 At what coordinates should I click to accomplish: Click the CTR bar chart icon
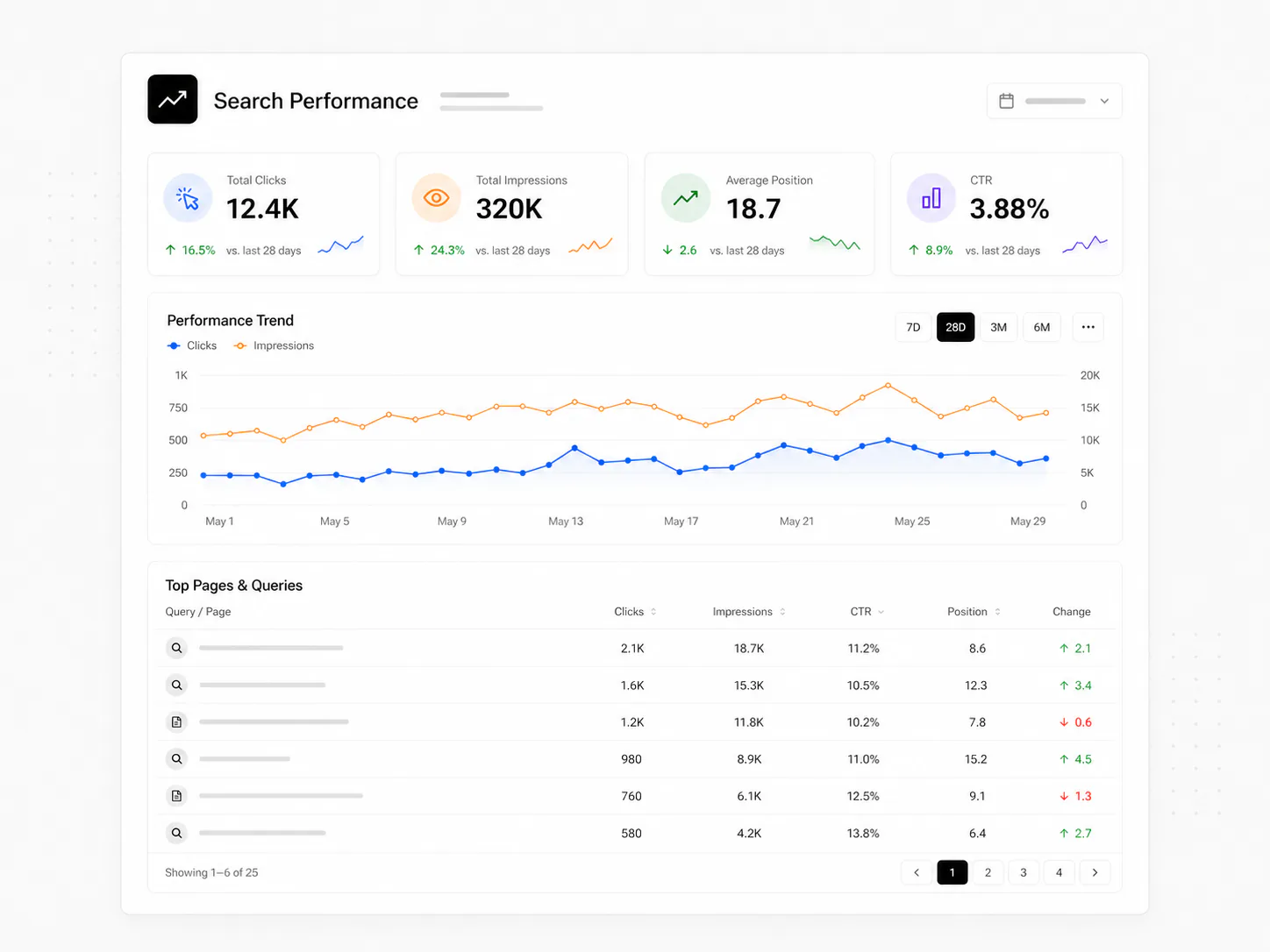click(x=931, y=198)
